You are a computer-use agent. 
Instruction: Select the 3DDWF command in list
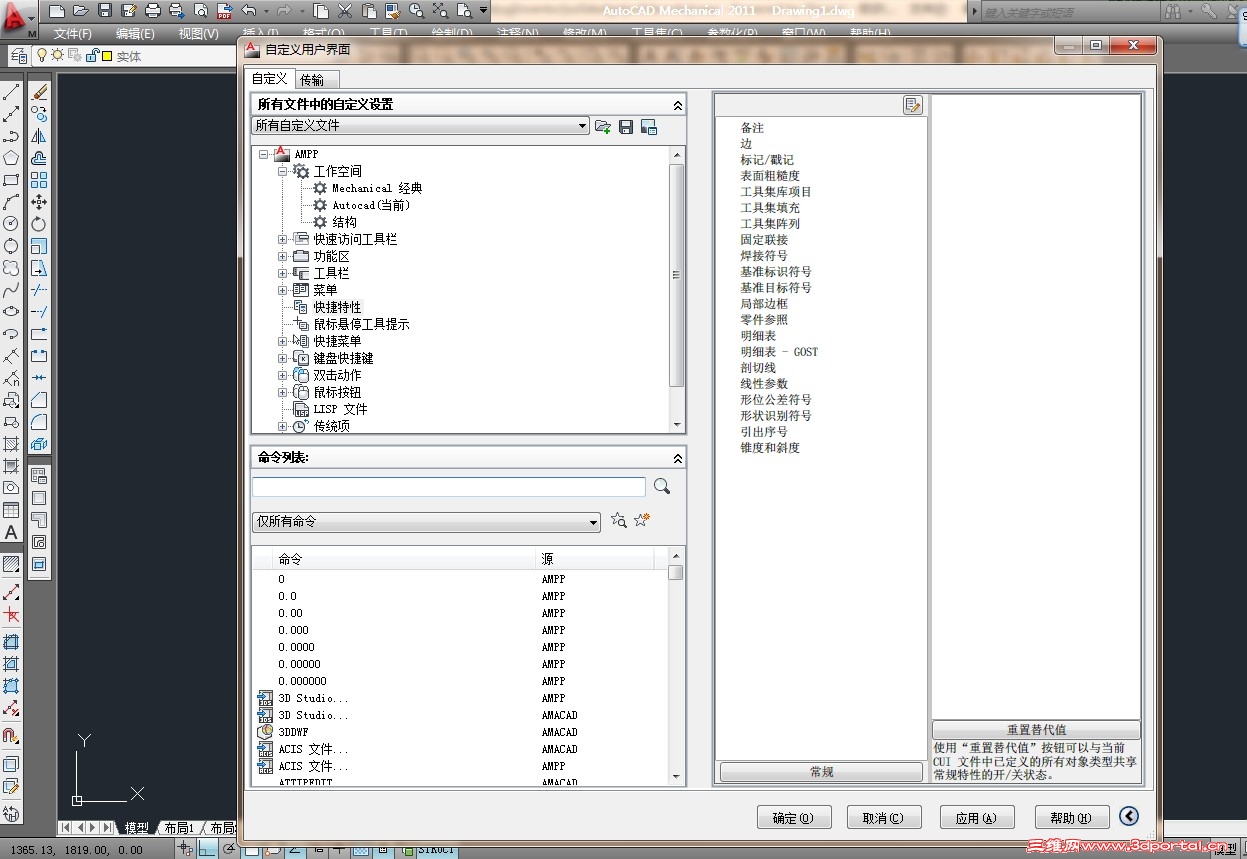[293, 732]
